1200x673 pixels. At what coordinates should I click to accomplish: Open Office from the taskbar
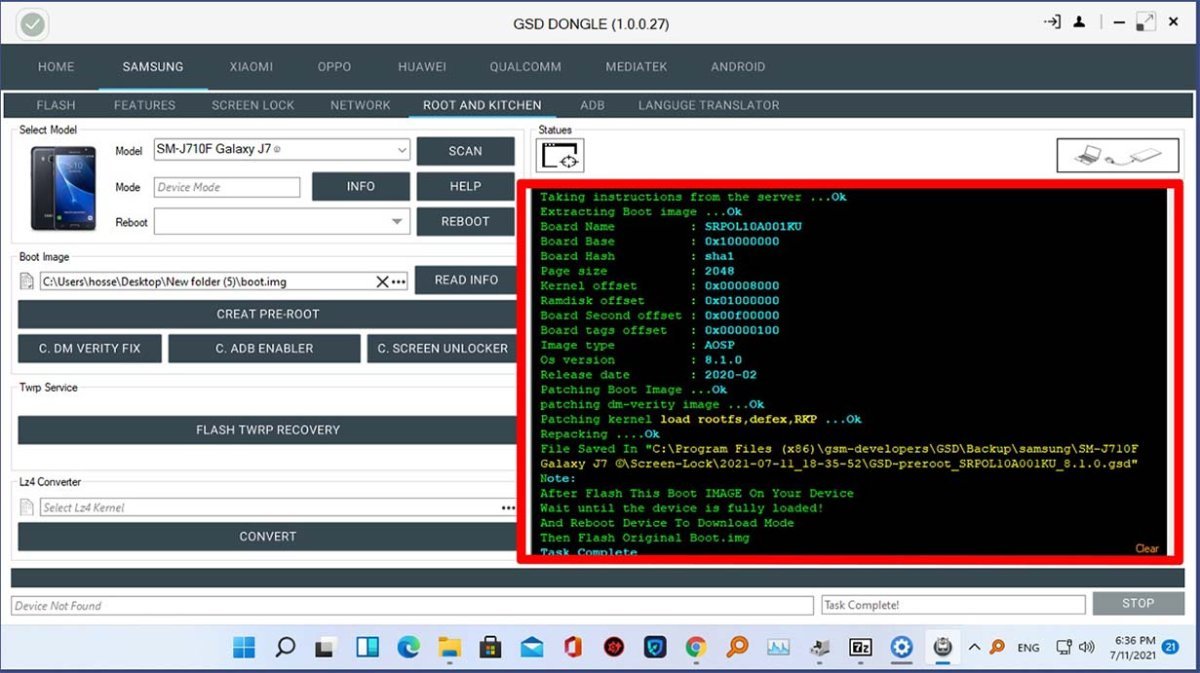[x=573, y=647]
